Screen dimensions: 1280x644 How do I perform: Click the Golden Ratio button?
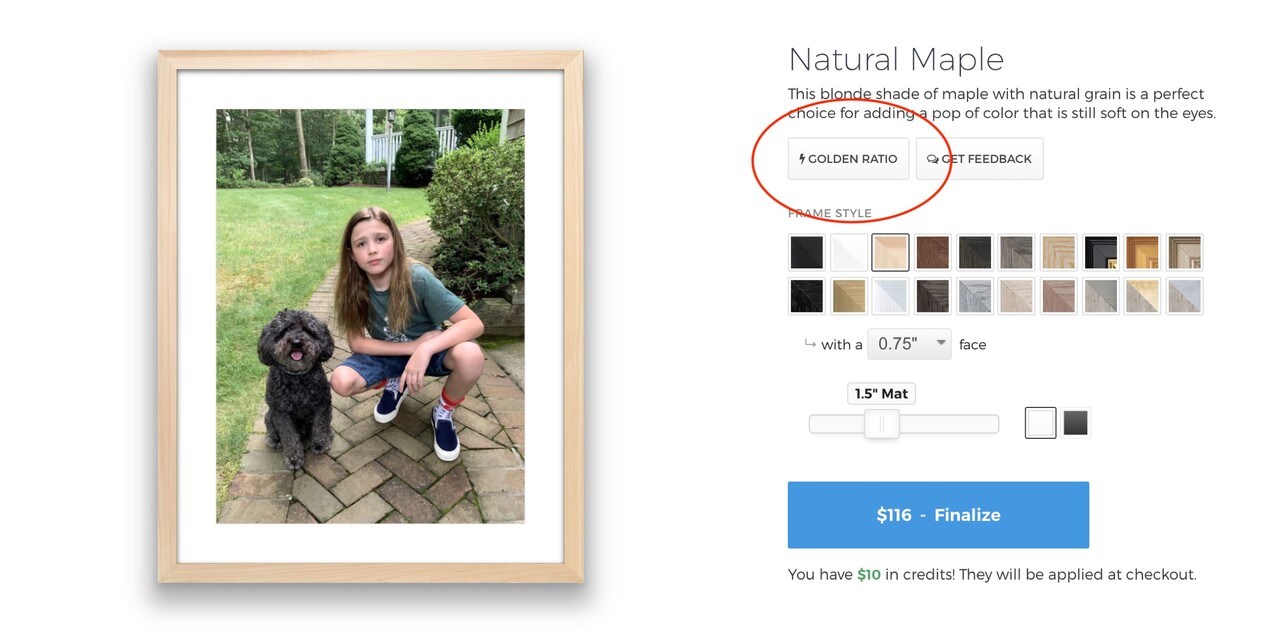coord(848,159)
